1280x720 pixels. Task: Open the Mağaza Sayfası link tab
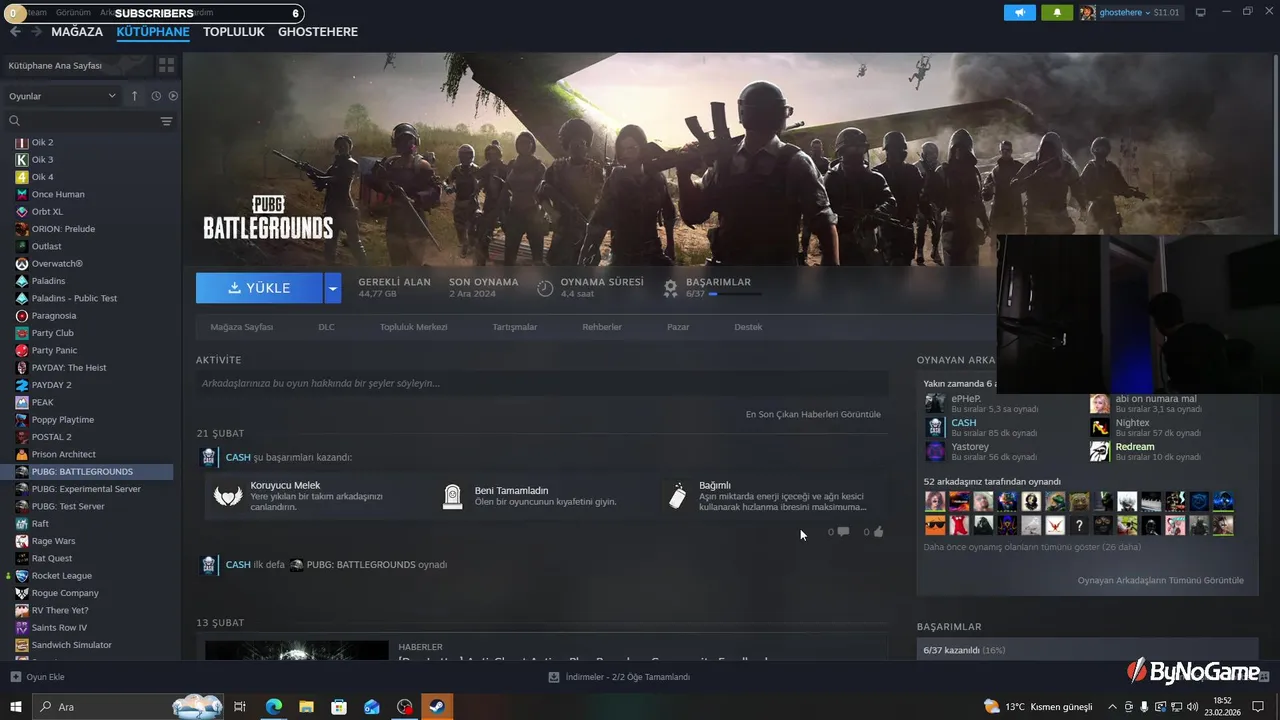pos(242,327)
